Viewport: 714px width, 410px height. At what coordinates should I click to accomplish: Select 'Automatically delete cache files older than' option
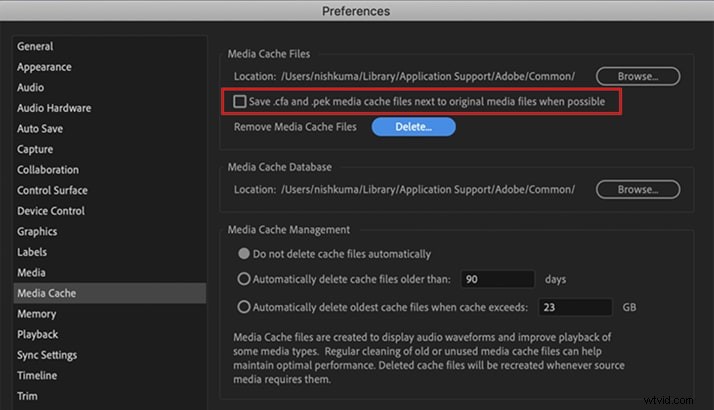pos(243,279)
